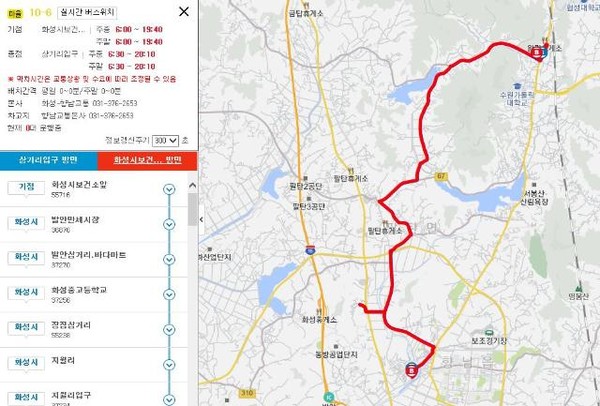This screenshot has width=600, height=406.
Task: Click the route 310 road sign marker
Action: (x=247, y=393)
